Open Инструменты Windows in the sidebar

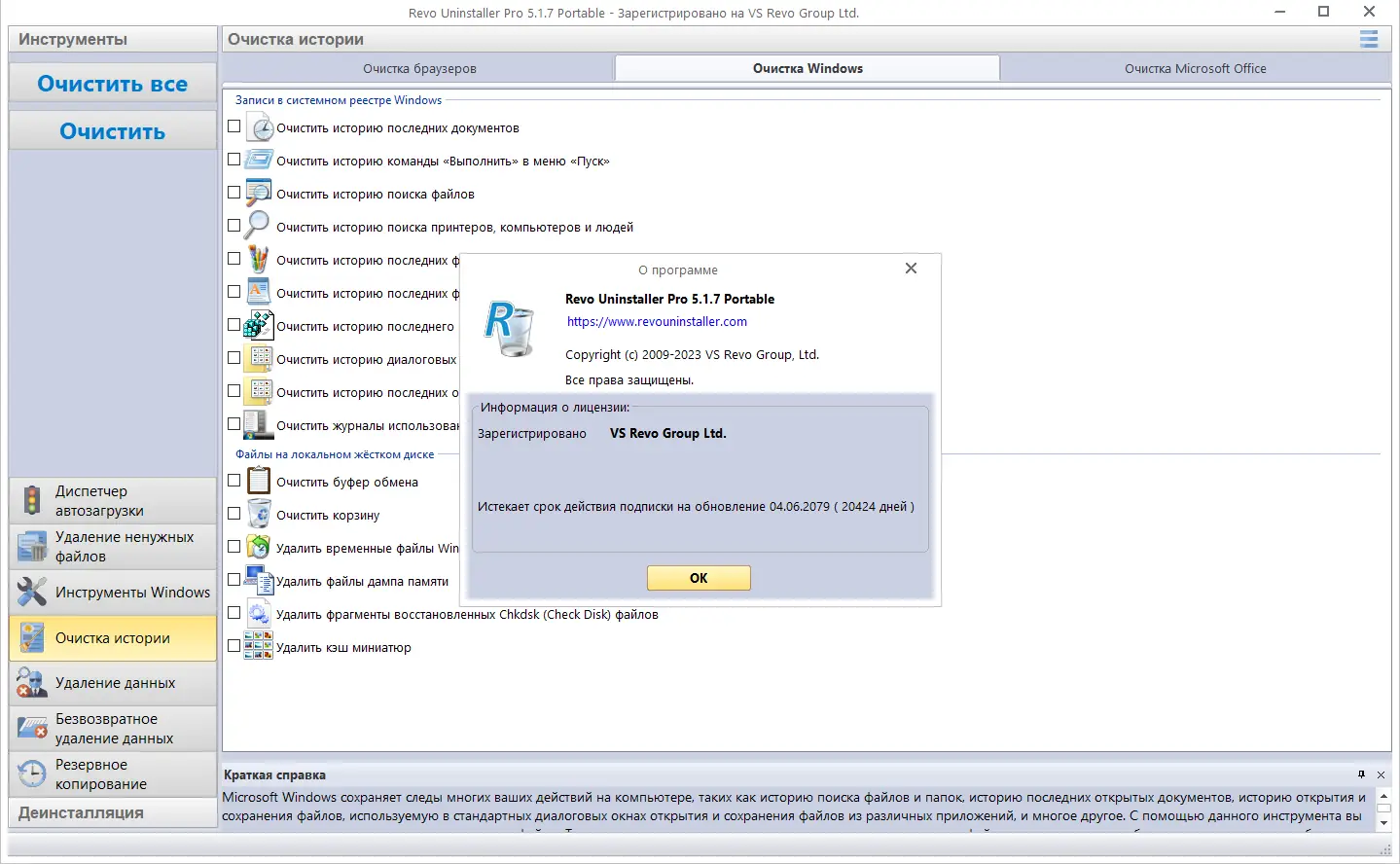pyautogui.click(x=113, y=592)
